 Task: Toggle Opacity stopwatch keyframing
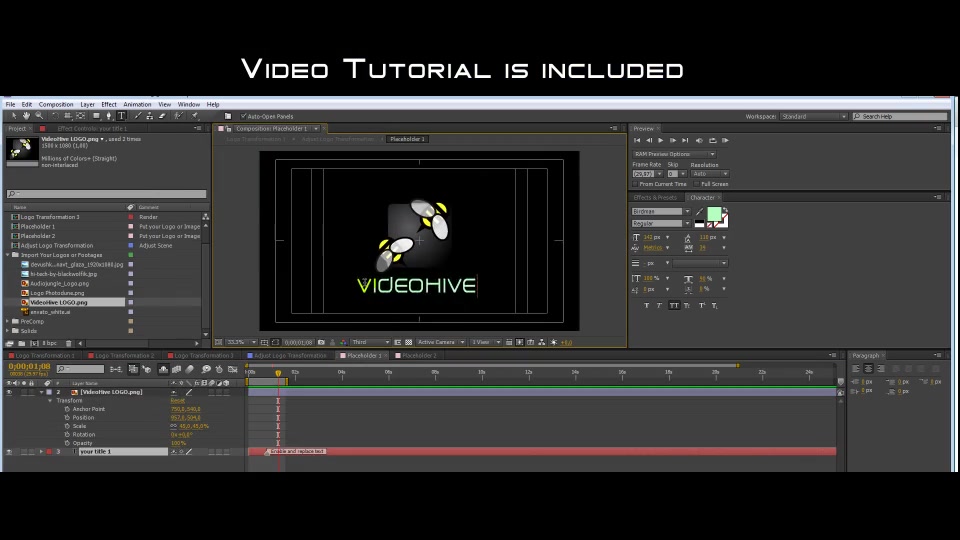67,443
